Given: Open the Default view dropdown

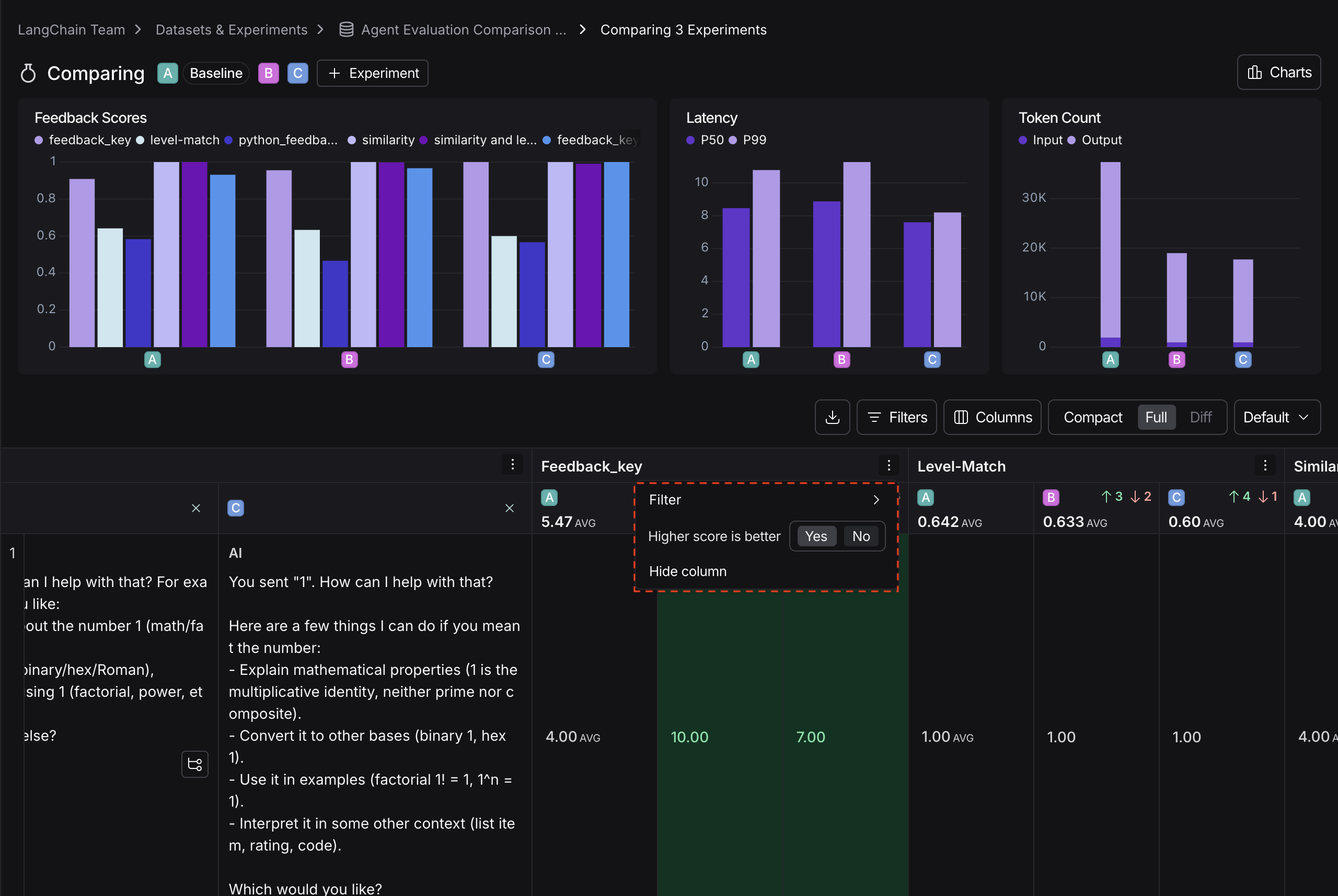Looking at the screenshot, I should (x=1276, y=417).
